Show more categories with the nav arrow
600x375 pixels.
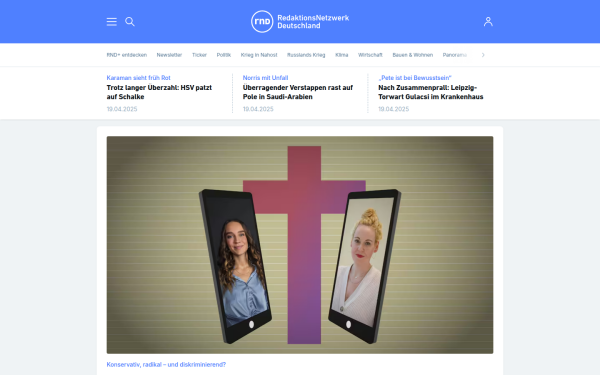click(483, 55)
